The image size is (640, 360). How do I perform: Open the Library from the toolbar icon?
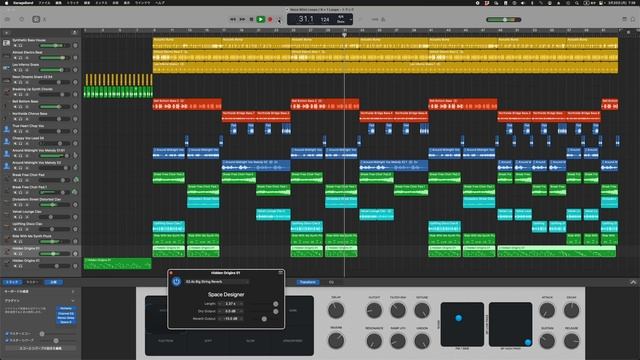tap(7, 19)
